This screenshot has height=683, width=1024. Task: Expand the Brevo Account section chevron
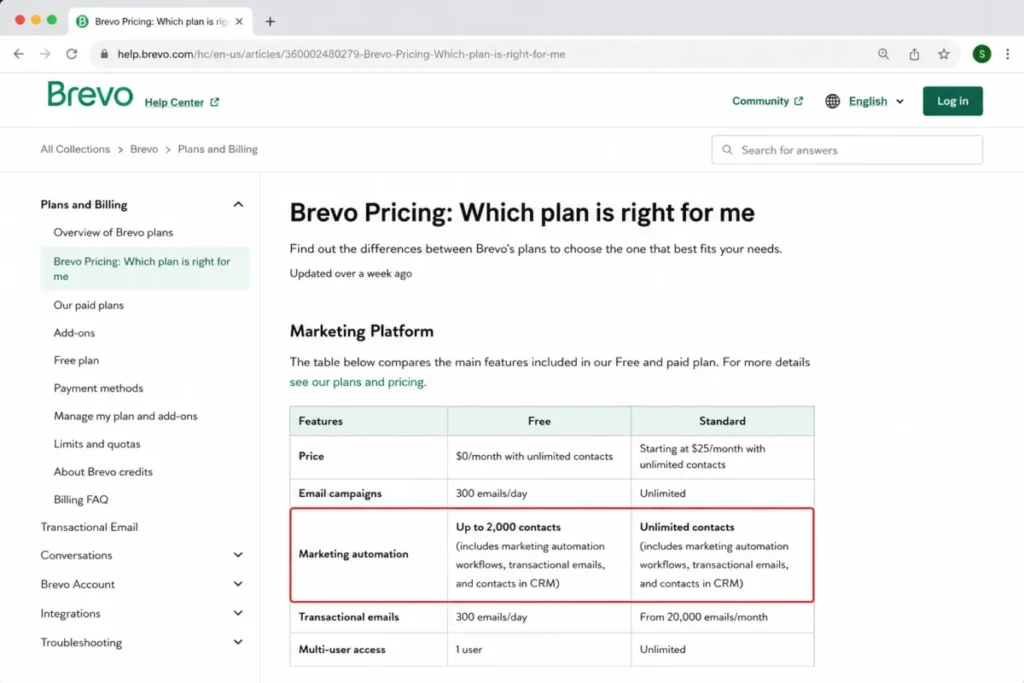tap(238, 584)
